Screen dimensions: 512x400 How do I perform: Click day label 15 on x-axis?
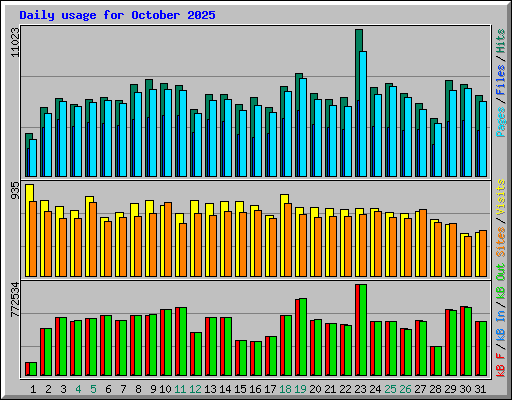[240, 389]
